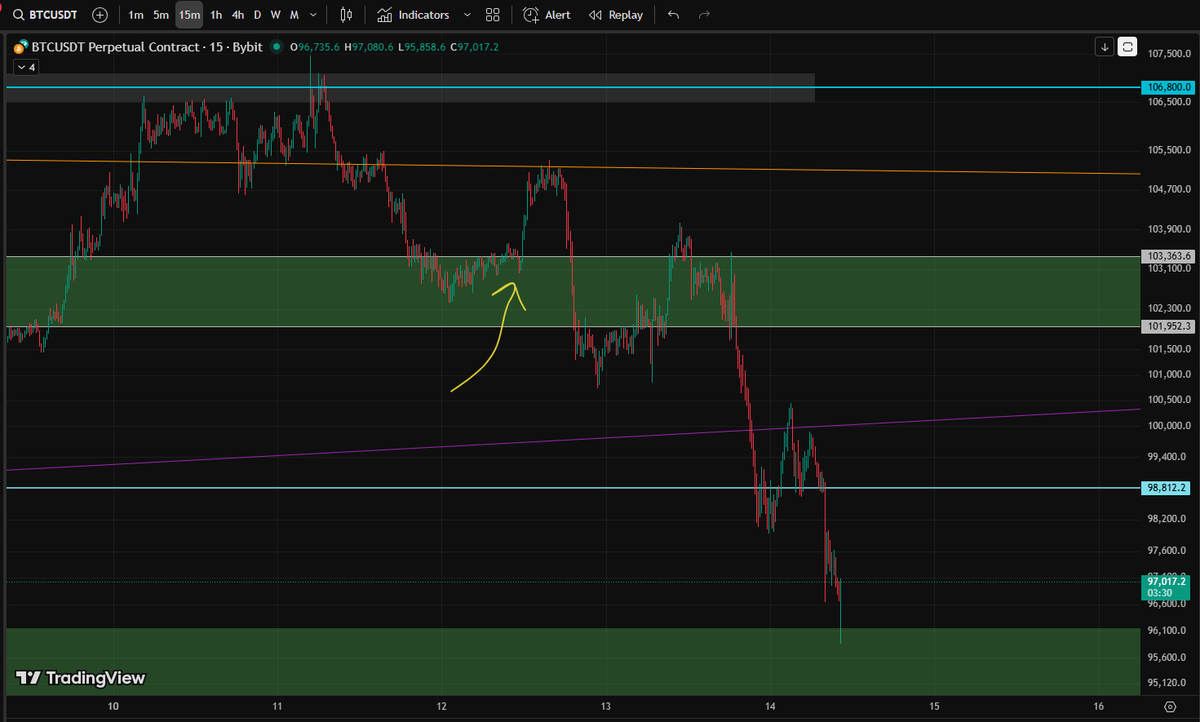Click the redo arrow
The width and height of the screenshot is (1200, 722).
704,15
